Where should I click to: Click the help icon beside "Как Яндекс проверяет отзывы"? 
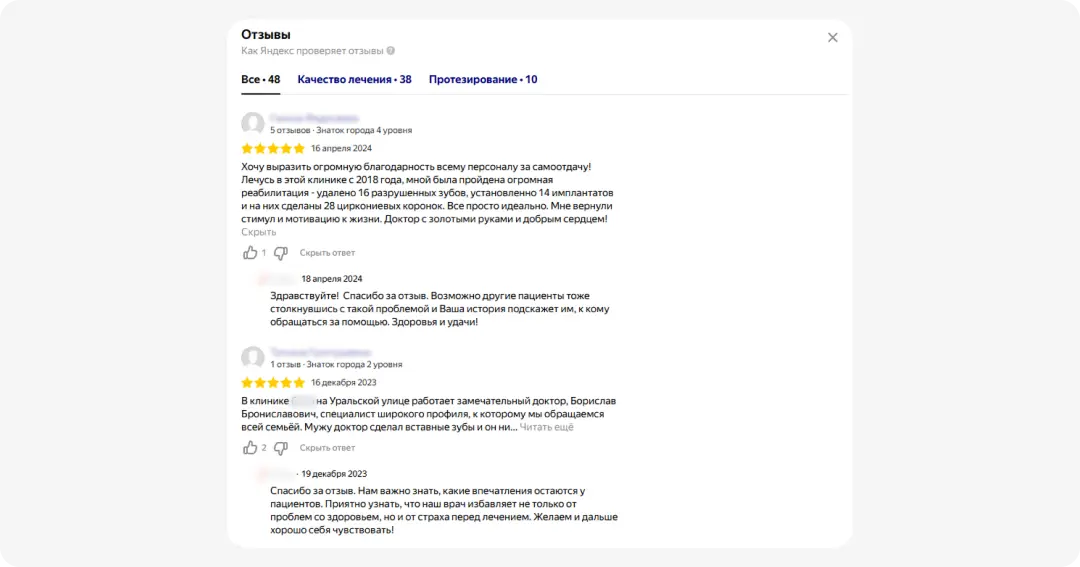[x=391, y=51]
